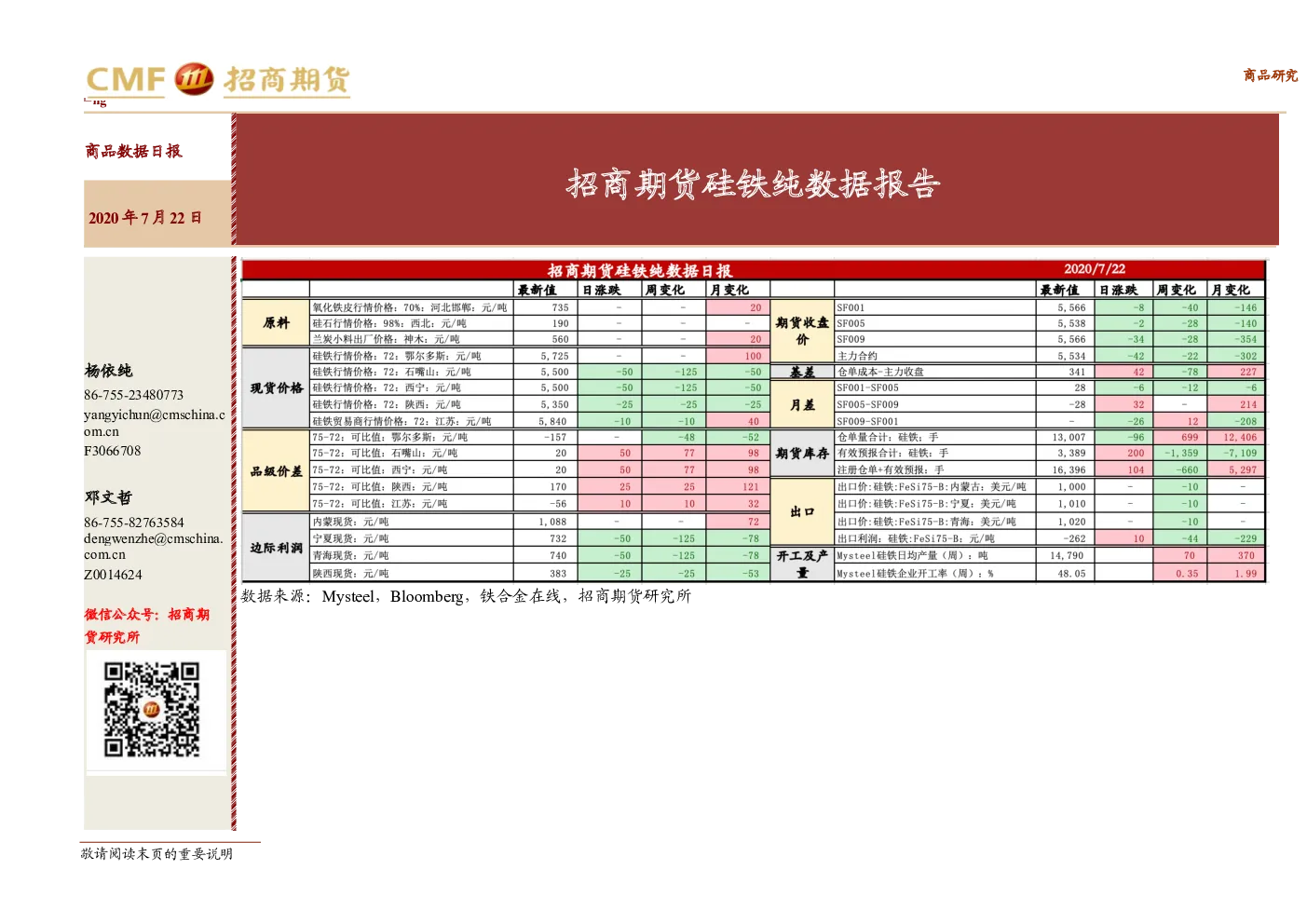Select license number F3066708

pos(113,451)
